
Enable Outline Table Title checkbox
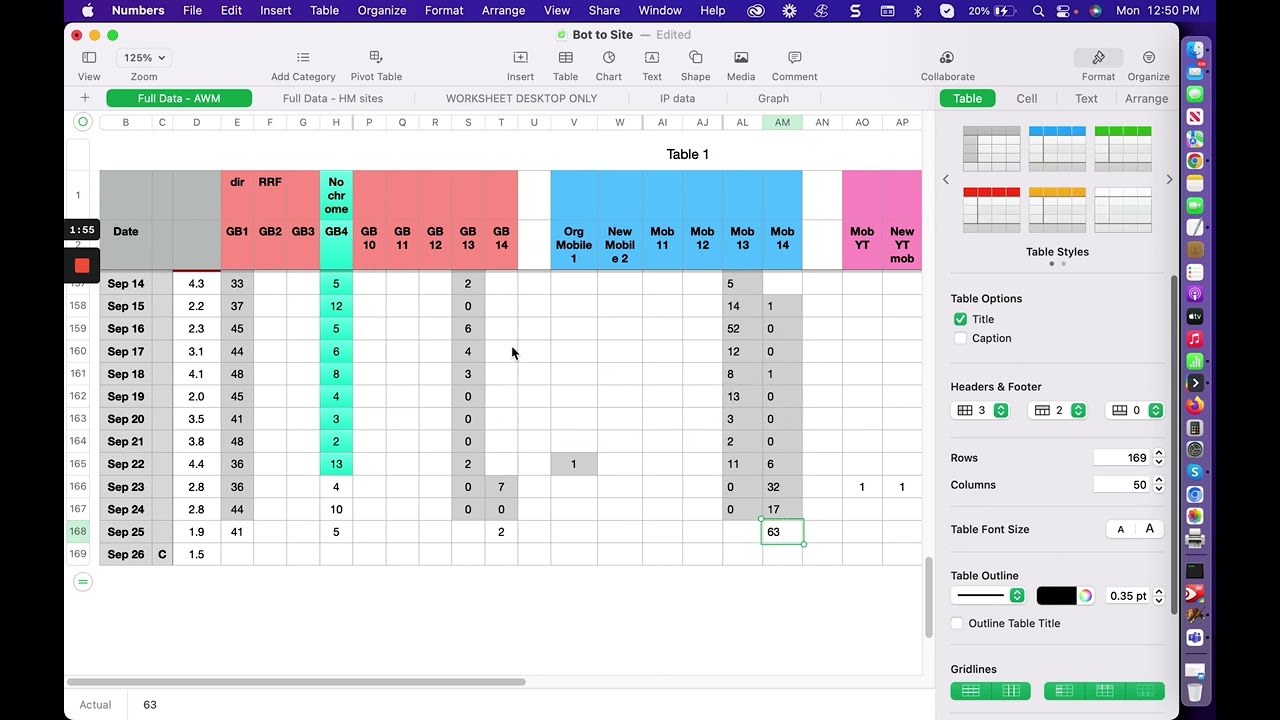pyautogui.click(x=957, y=623)
